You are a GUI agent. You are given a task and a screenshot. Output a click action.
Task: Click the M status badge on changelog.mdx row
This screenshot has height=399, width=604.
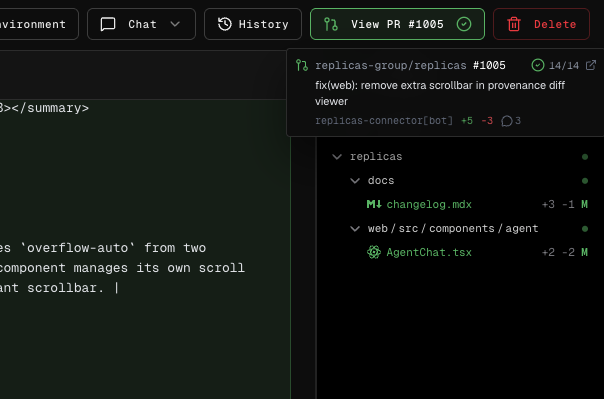(584, 205)
